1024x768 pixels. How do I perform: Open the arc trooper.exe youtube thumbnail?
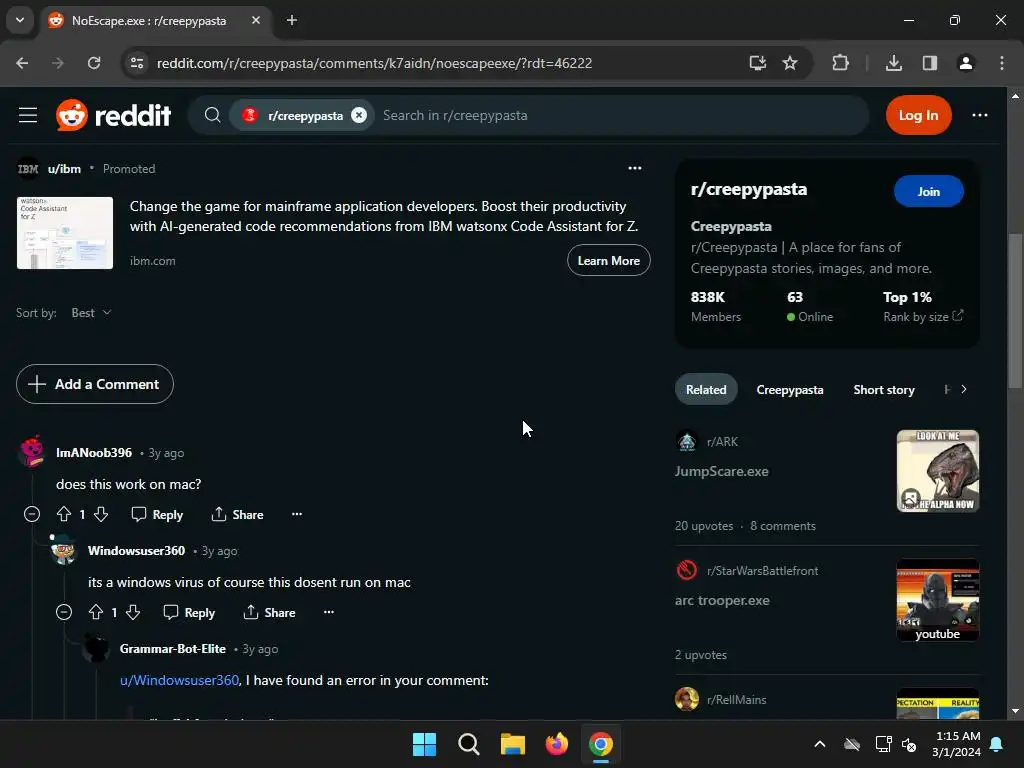tap(938, 600)
